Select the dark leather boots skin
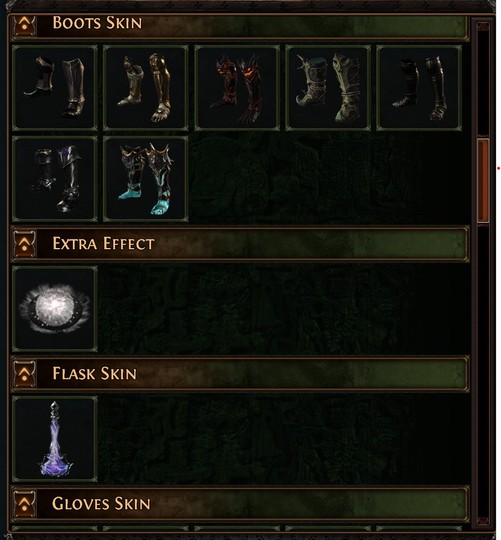This screenshot has width=501, height=540. [x=55, y=88]
